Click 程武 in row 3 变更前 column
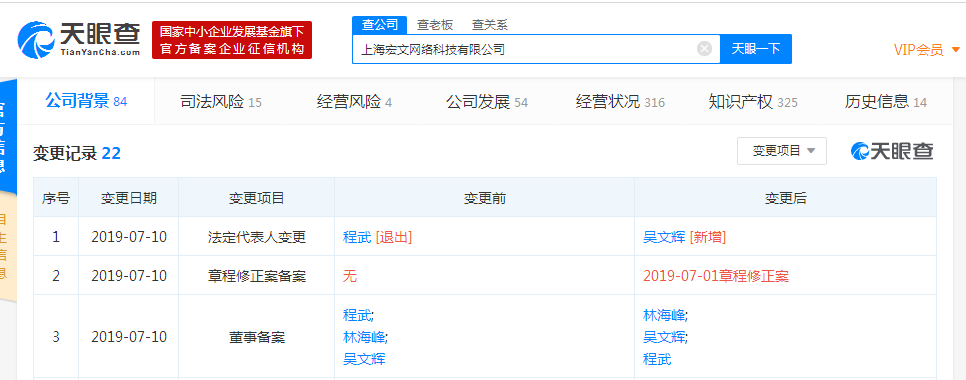This screenshot has height=380, width=966. coord(357,315)
